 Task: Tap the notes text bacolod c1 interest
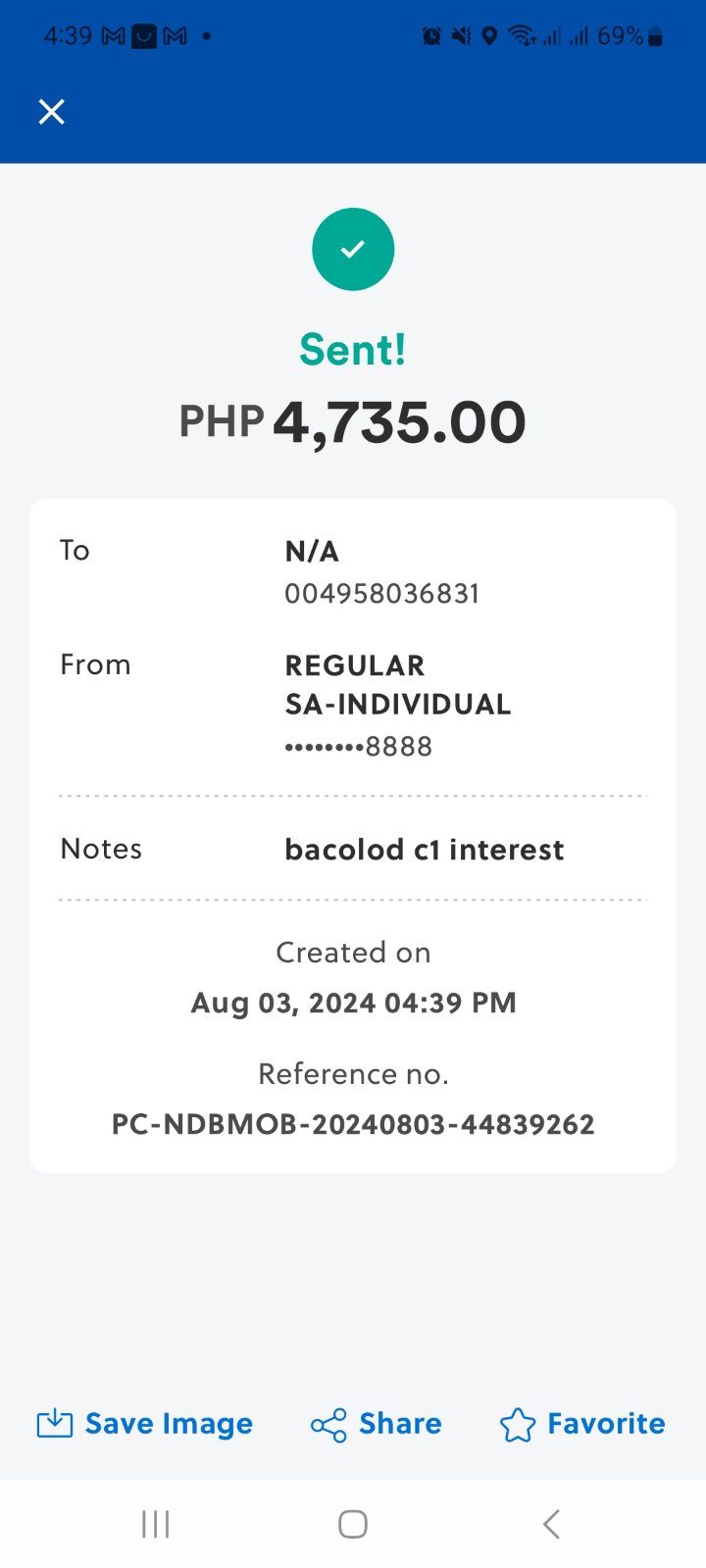click(x=424, y=850)
